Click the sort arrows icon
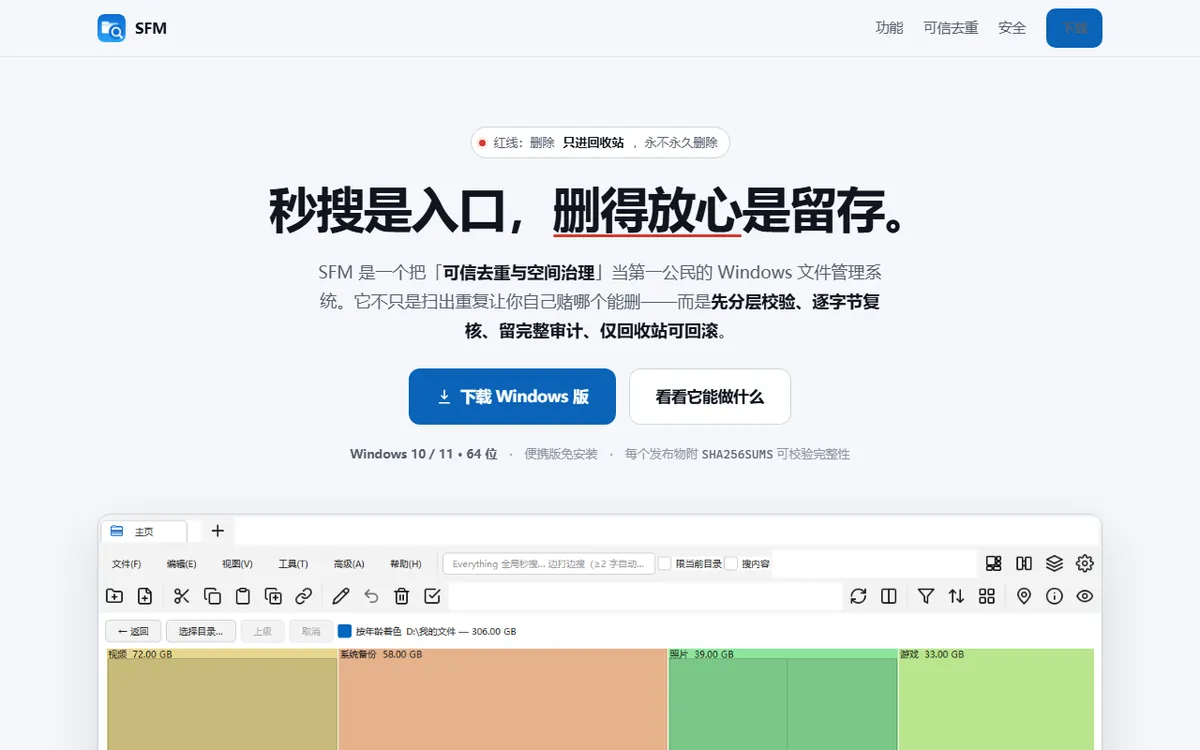1200x750 pixels. pos(957,596)
